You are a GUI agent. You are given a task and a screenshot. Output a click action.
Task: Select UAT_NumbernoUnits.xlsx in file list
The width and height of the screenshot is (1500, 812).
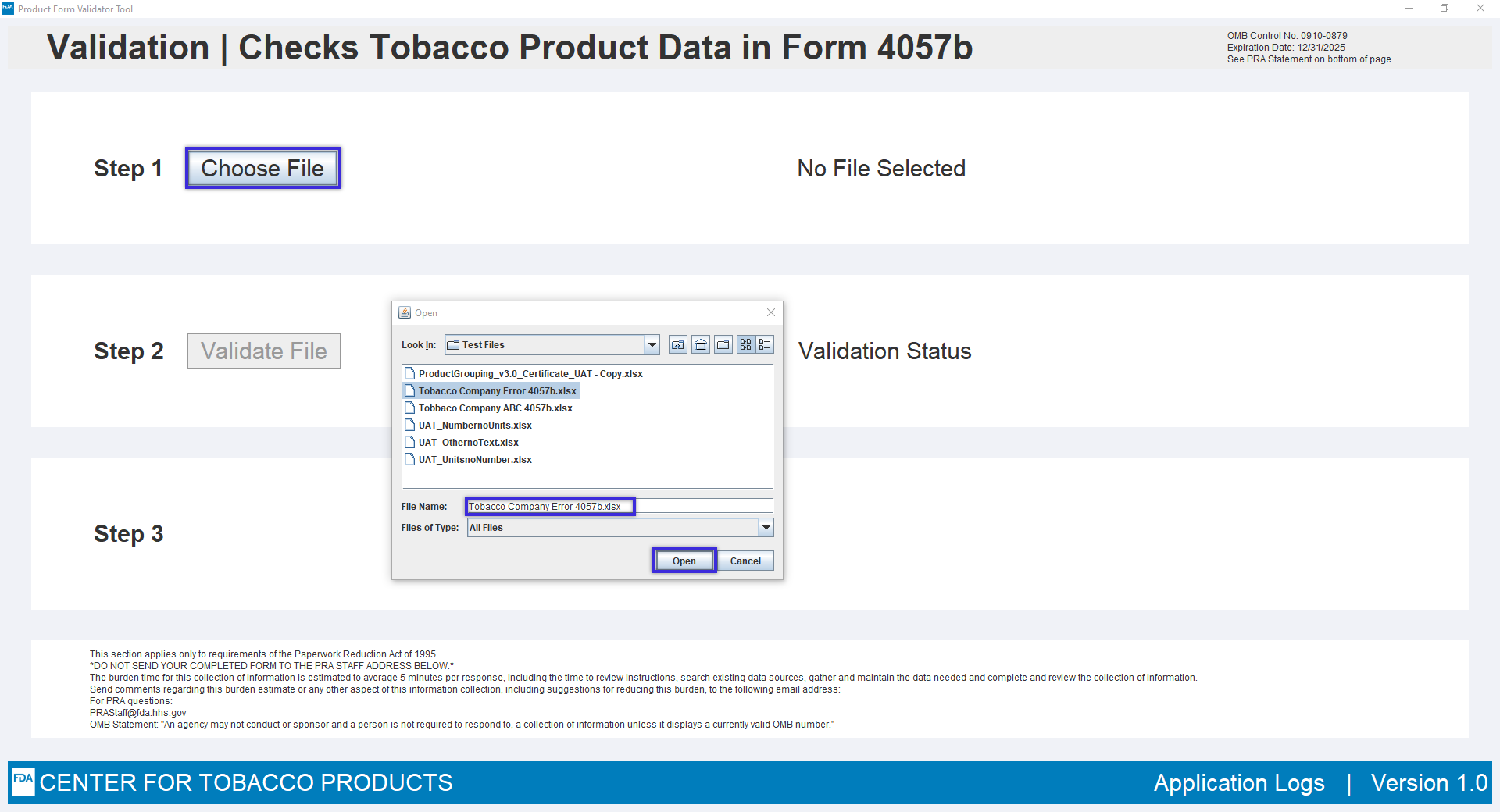475,426
